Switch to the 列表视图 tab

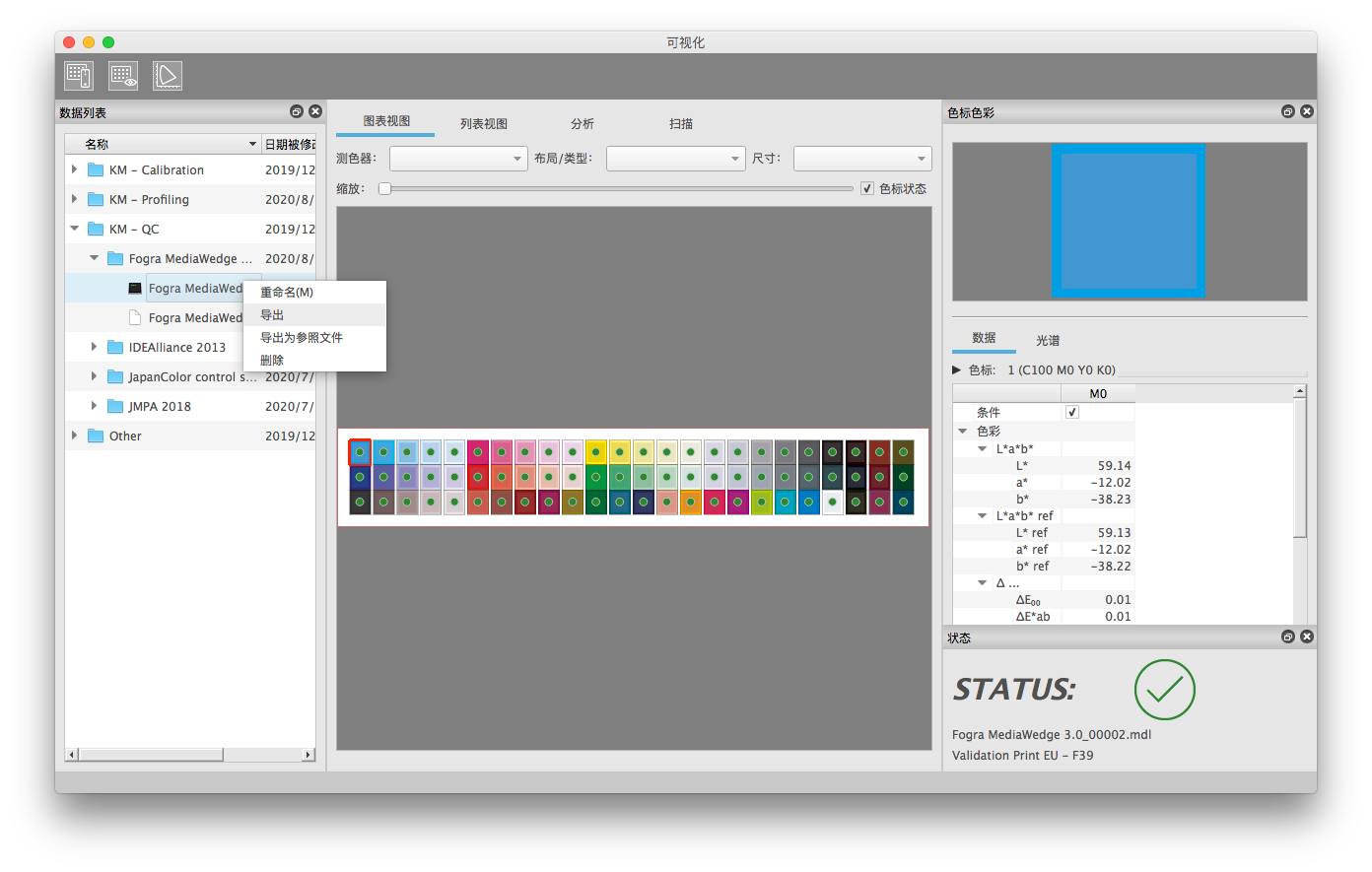tap(484, 123)
